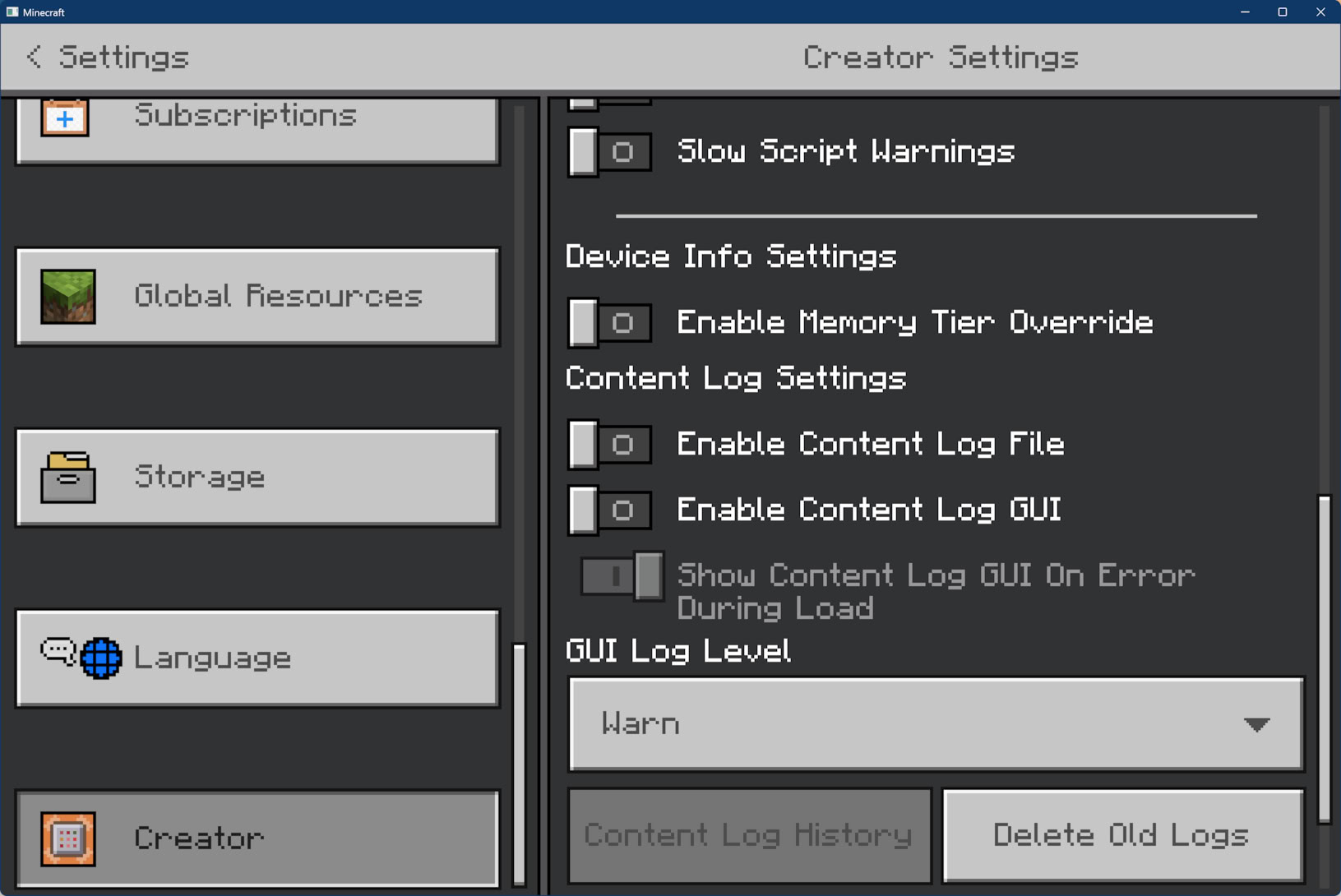1341x896 pixels.
Task: Disable Show Content Log GUI On Error
Action: (x=621, y=576)
